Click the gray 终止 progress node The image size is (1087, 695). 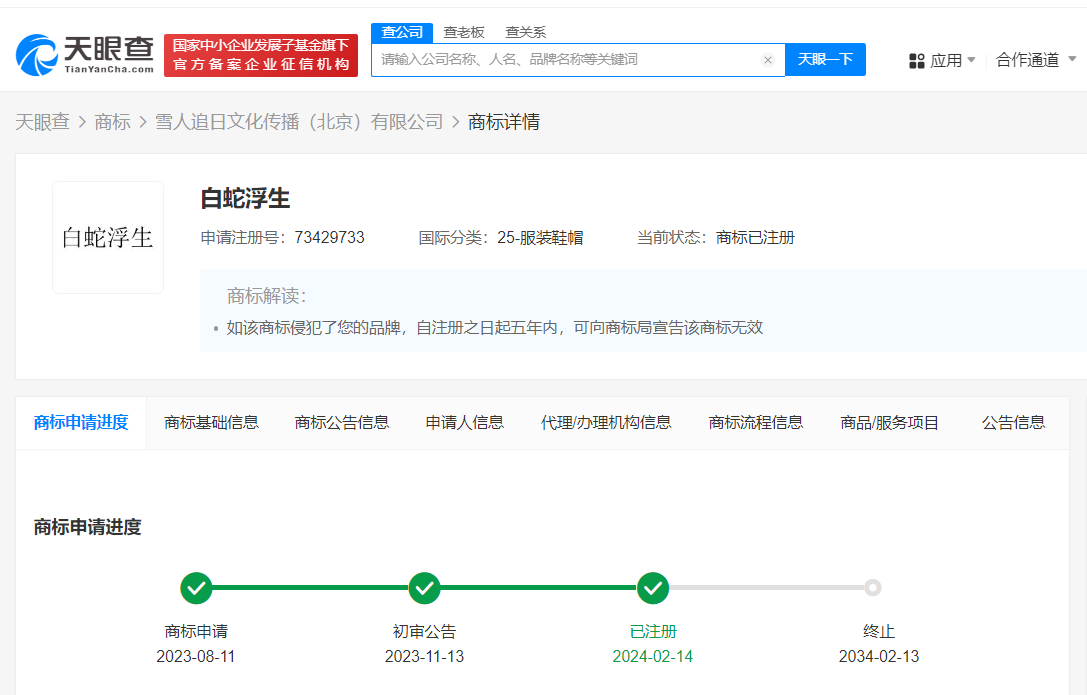(x=874, y=589)
